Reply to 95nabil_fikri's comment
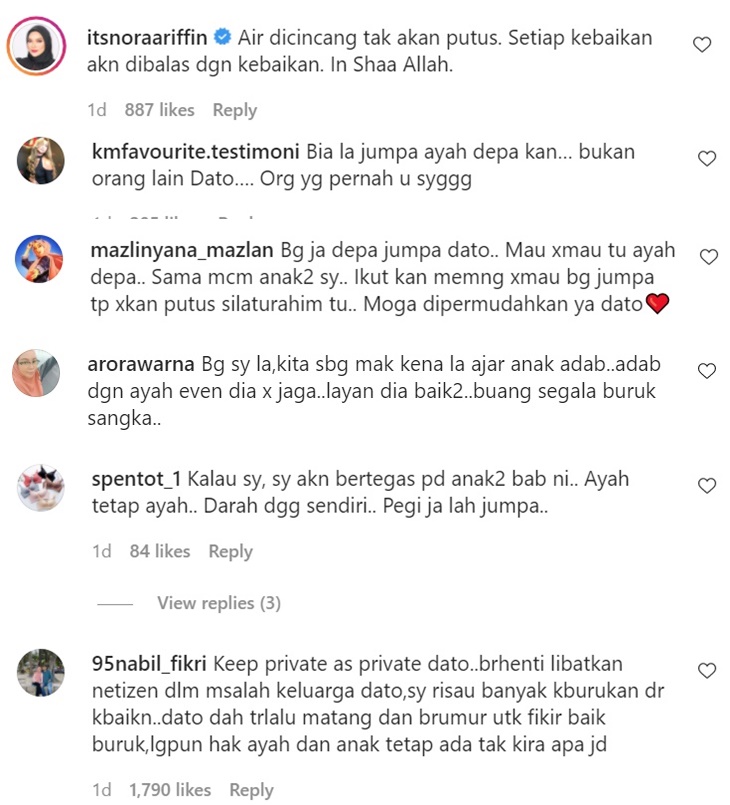Viewport: 730px width, 805px height. click(251, 790)
